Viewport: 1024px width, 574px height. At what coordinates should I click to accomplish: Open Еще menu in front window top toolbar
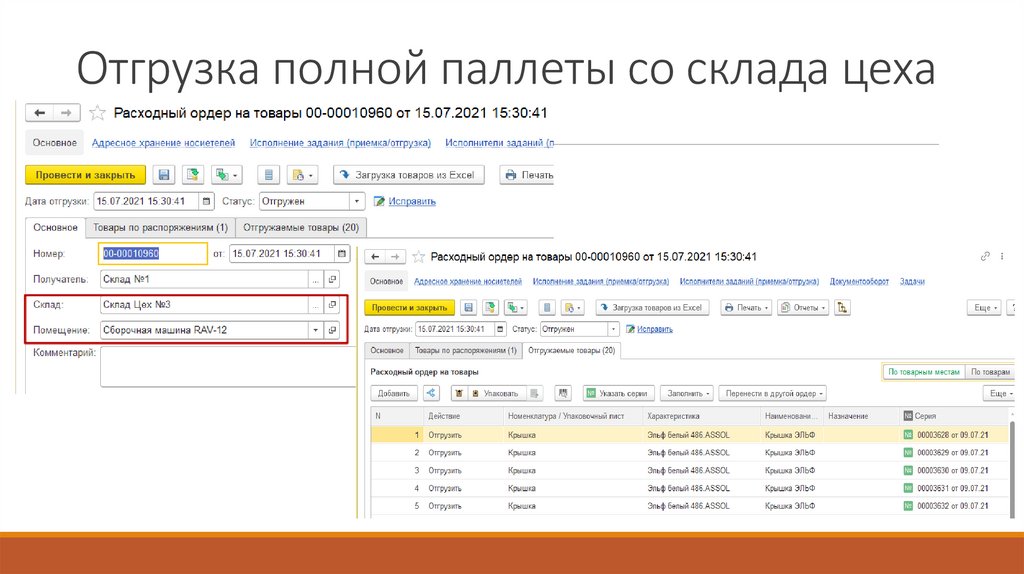point(984,308)
